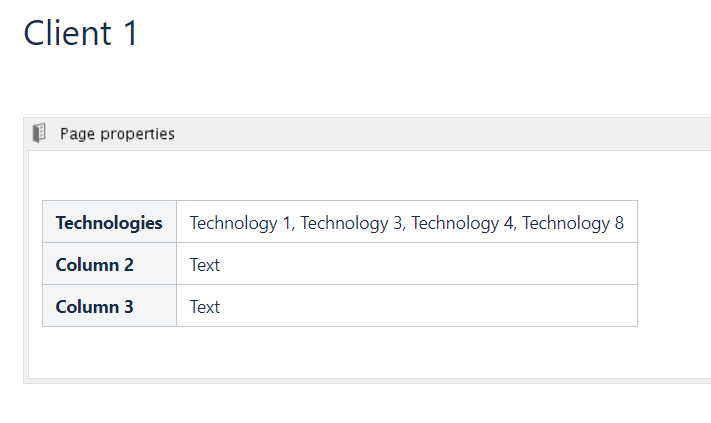Click 'Technology 4' in the Technologies row
Screen dimensions: 711x423
(462, 223)
